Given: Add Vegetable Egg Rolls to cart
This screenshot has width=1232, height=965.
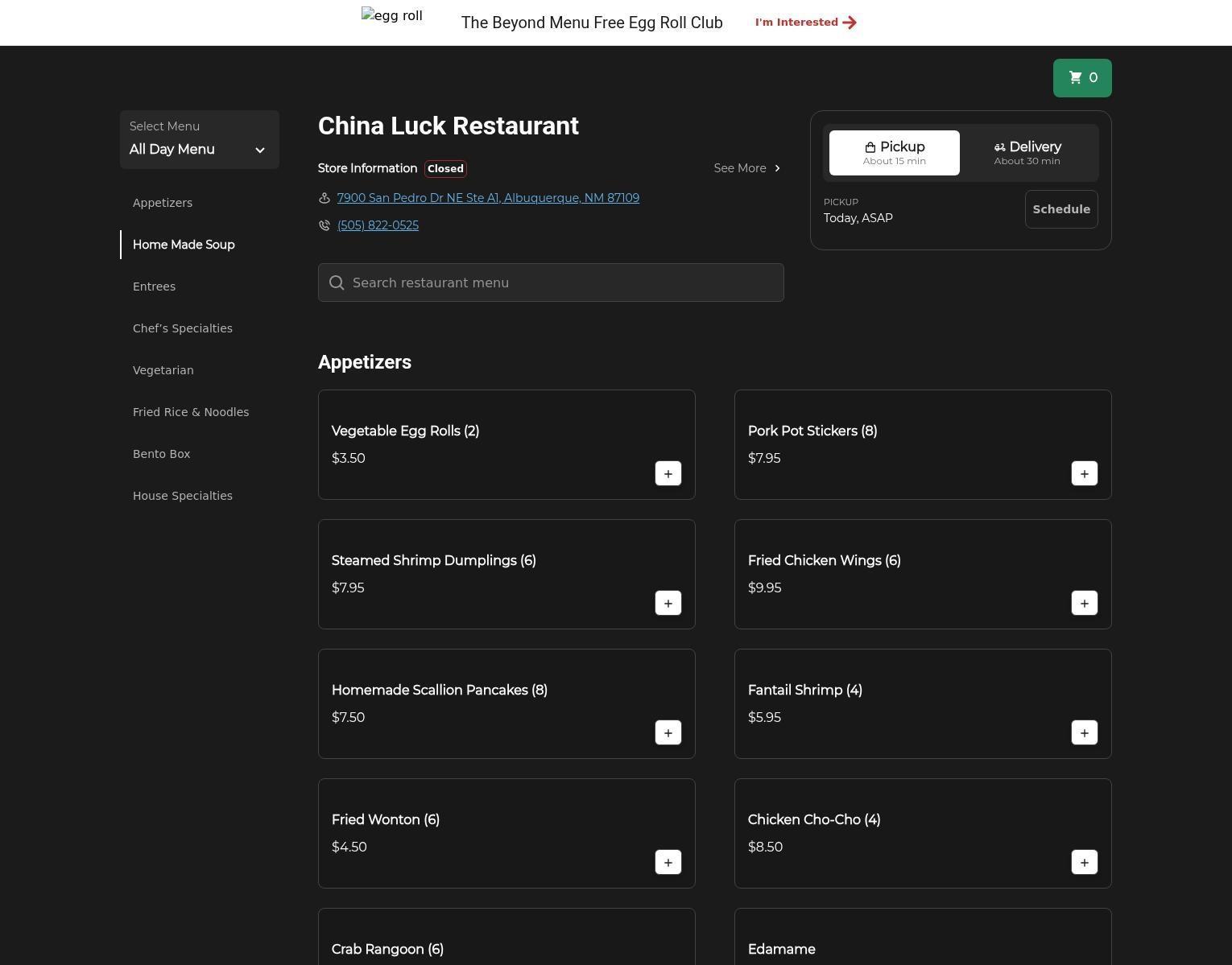Looking at the screenshot, I should pyautogui.click(x=668, y=474).
